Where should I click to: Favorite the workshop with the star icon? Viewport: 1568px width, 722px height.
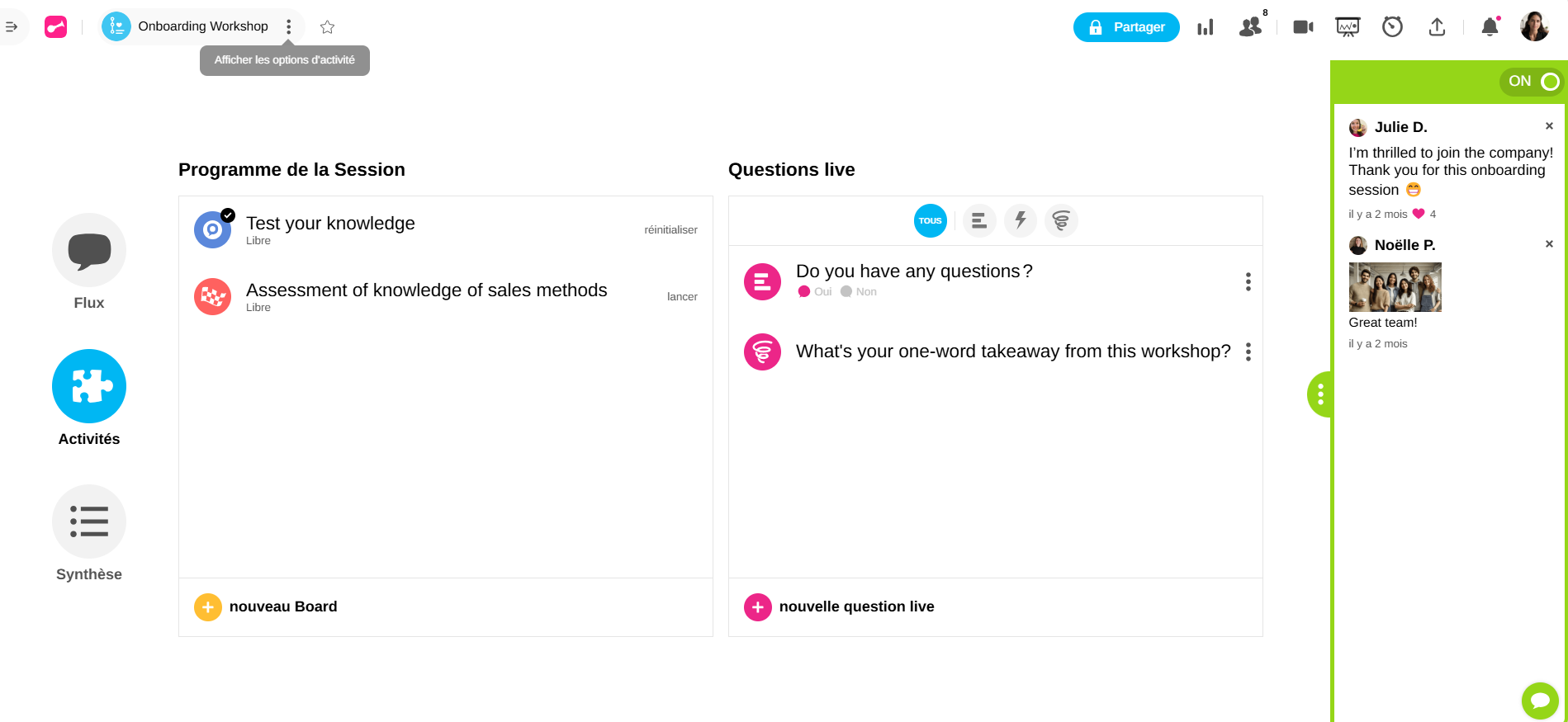click(x=328, y=27)
